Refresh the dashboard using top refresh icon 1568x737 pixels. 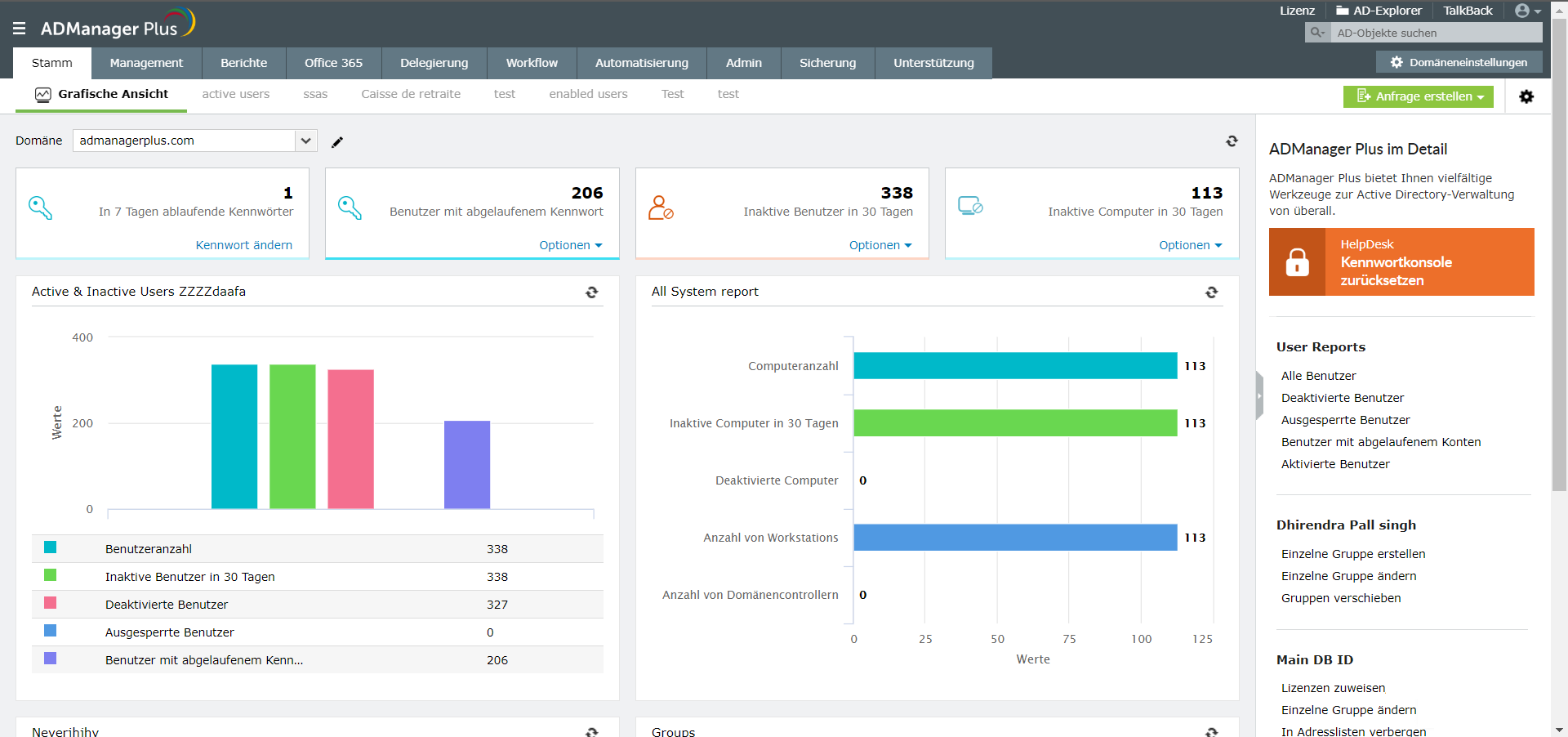[1232, 141]
